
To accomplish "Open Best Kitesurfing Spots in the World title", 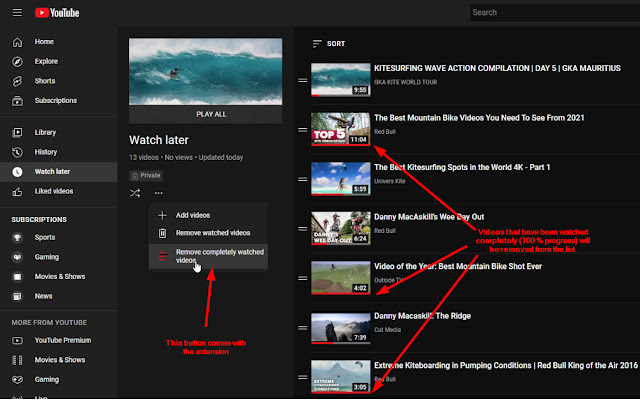I will pyautogui.click(x=462, y=167).
